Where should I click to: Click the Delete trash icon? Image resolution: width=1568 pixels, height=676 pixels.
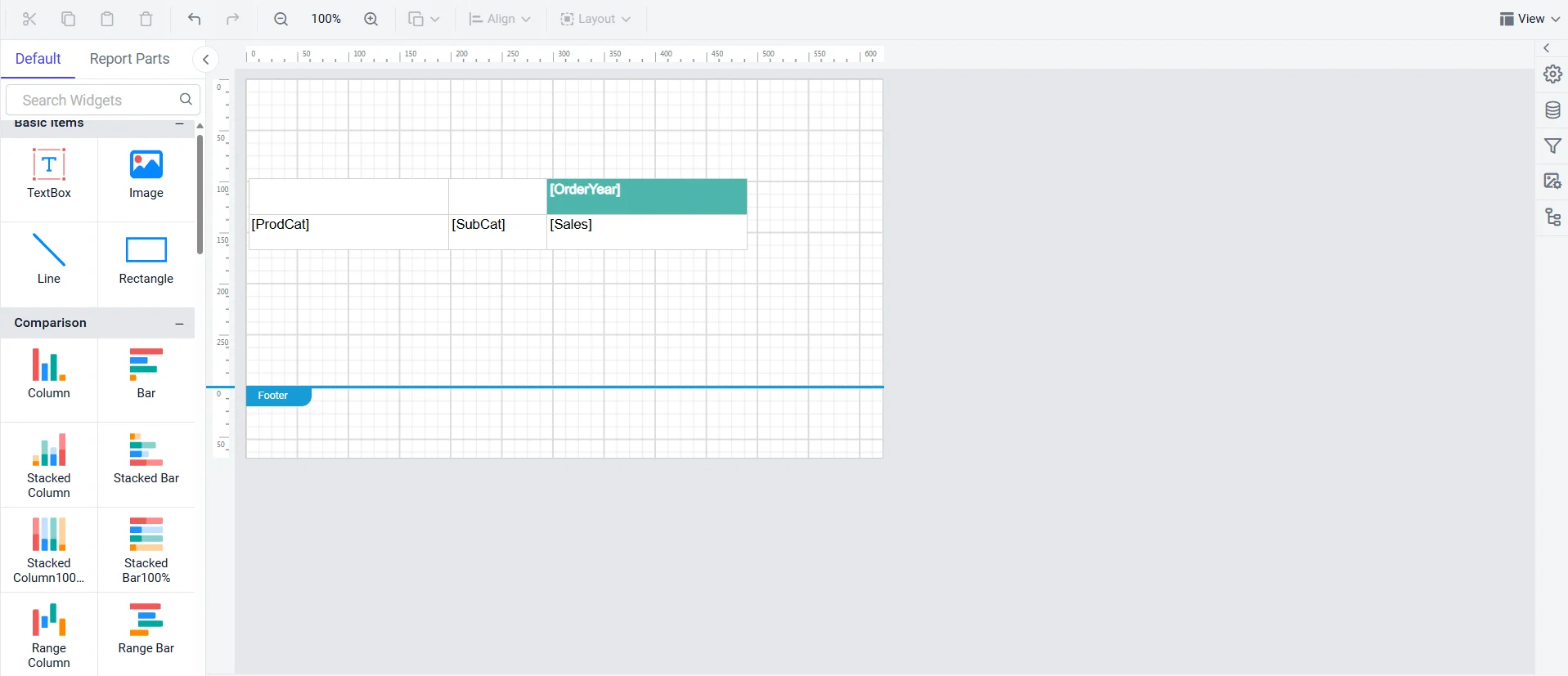[x=146, y=19]
